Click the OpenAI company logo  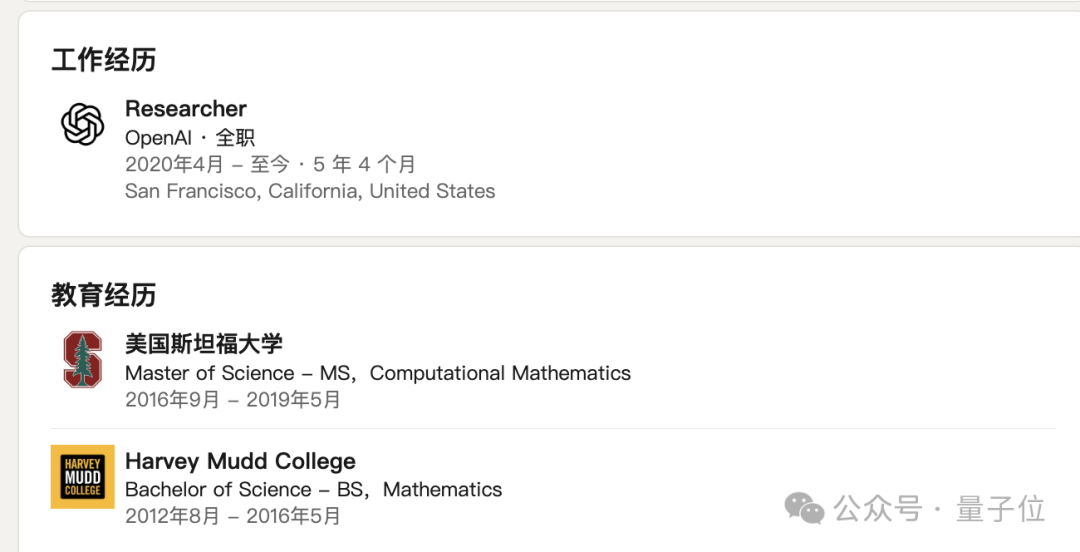[x=82, y=125]
